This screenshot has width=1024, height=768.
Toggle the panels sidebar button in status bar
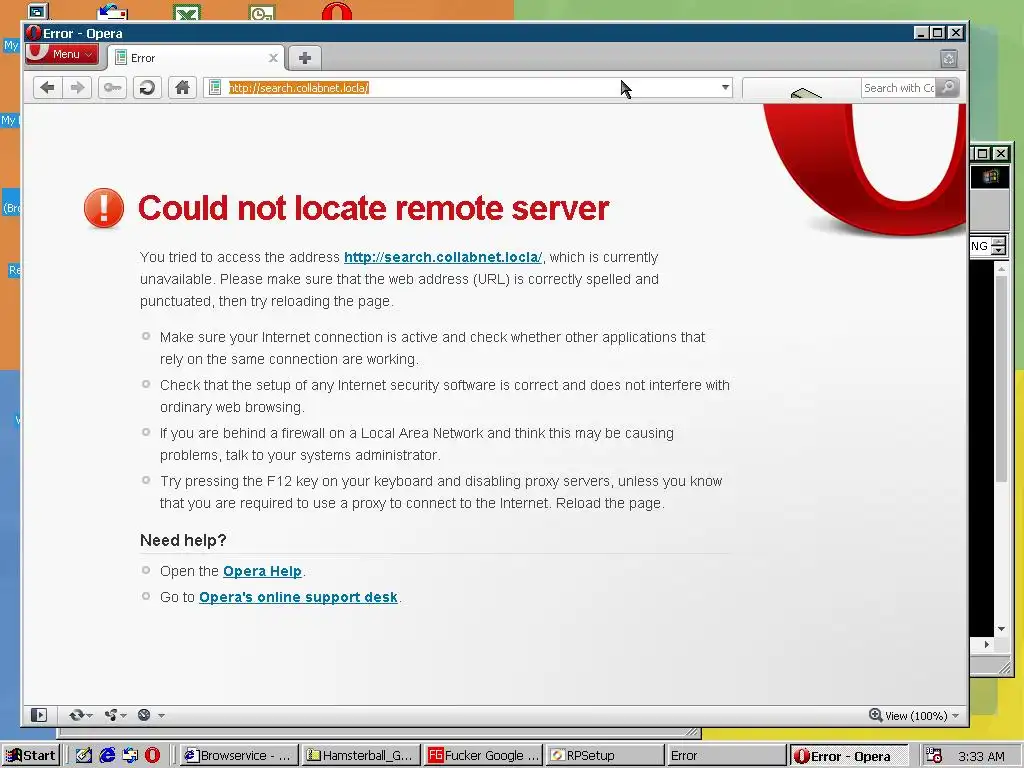point(39,715)
